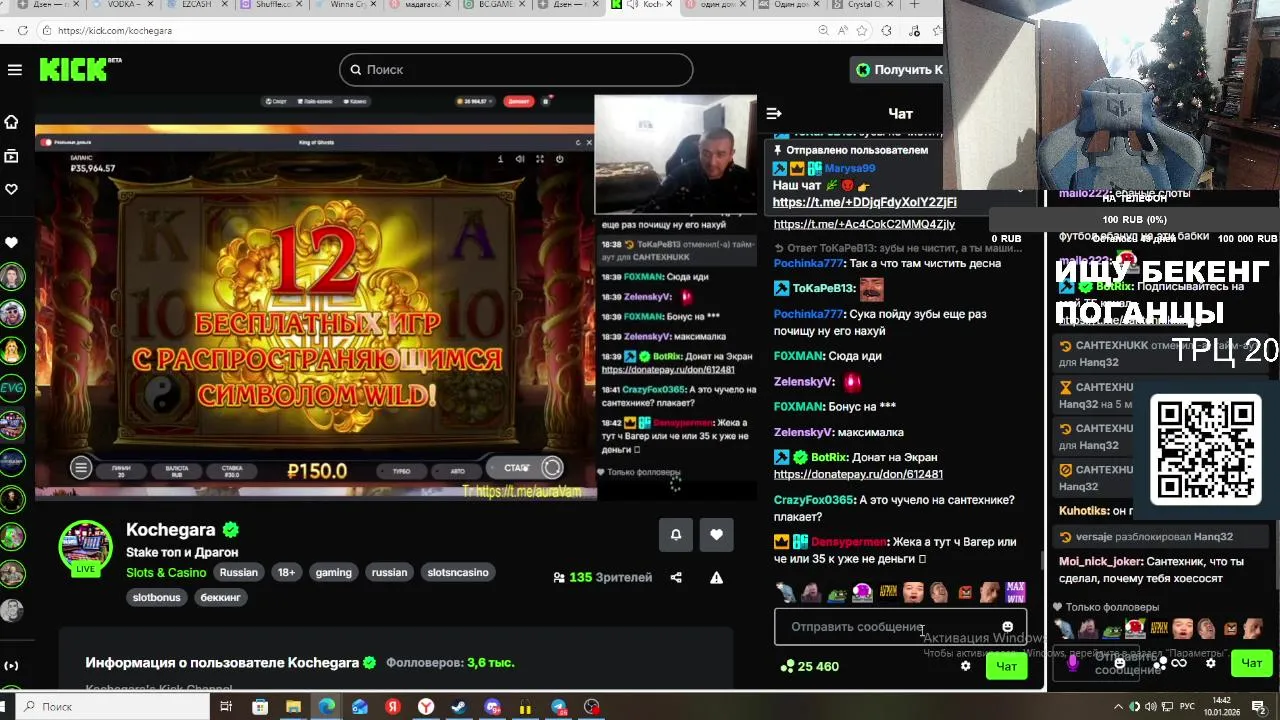Click the Kochegara channel avatar
The height and width of the screenshot is (720, 1280).
pyautogui.click(x=85, y=548)
